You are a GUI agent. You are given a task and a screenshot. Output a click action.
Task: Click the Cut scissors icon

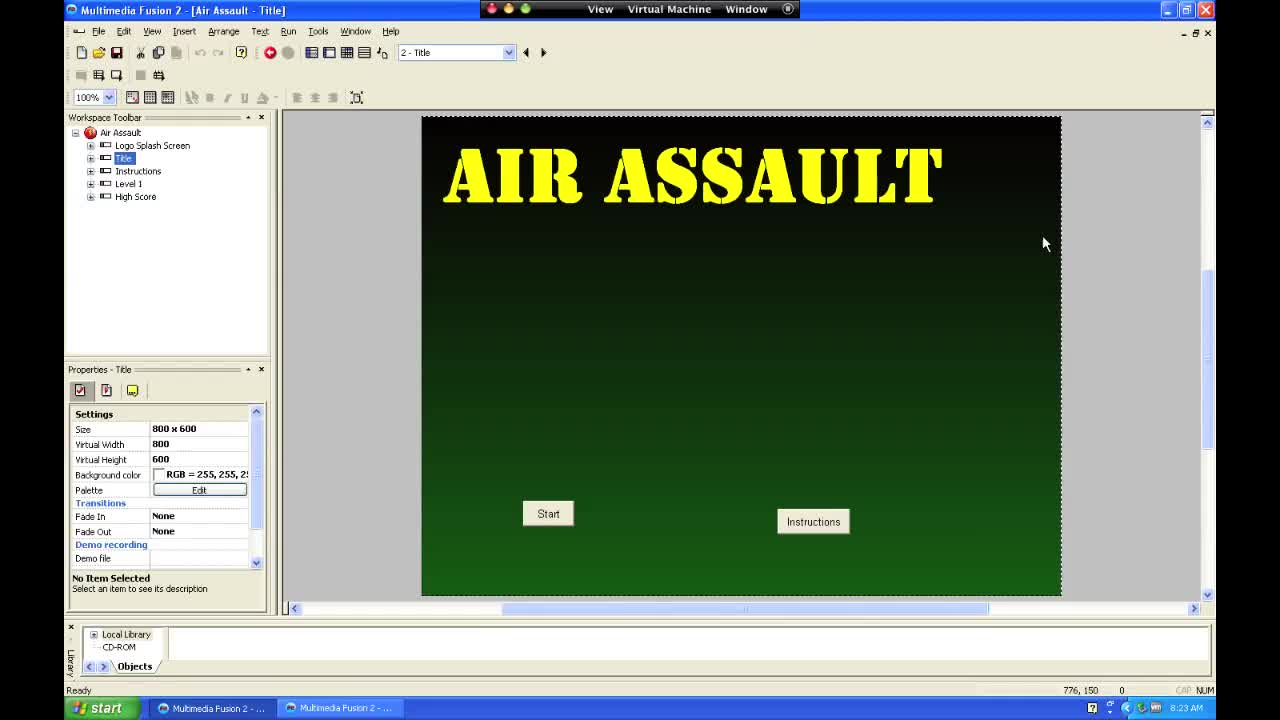pos(141,52)
